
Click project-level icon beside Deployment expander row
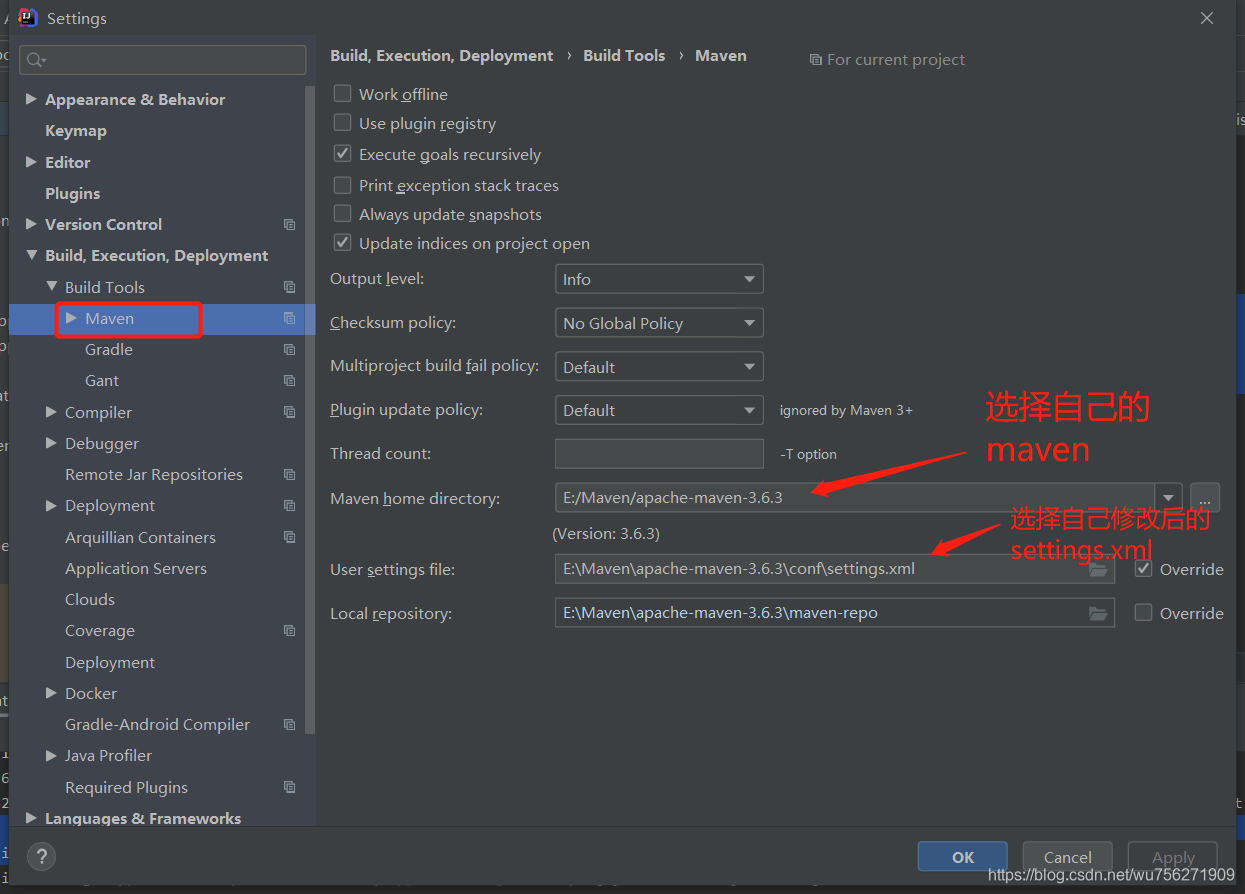(x=289, y=506)
